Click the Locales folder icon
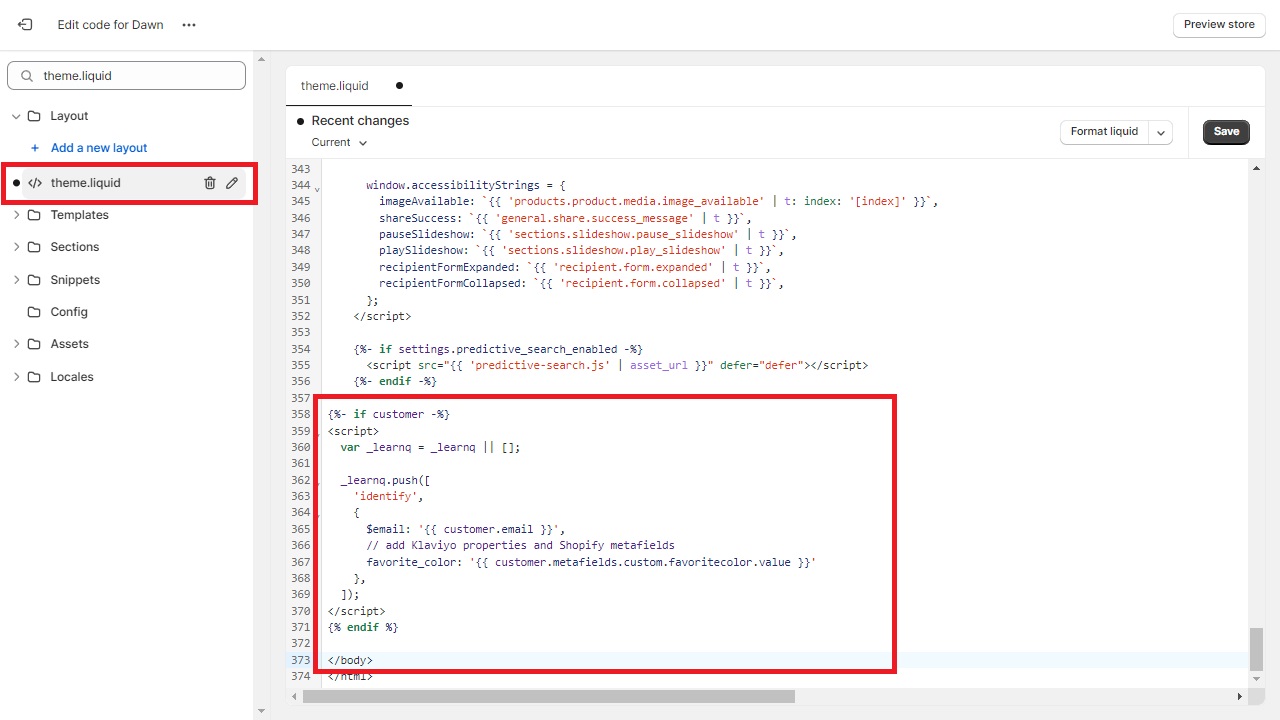This screenshot has width=1280, height=720. click(x=35, y=377)
